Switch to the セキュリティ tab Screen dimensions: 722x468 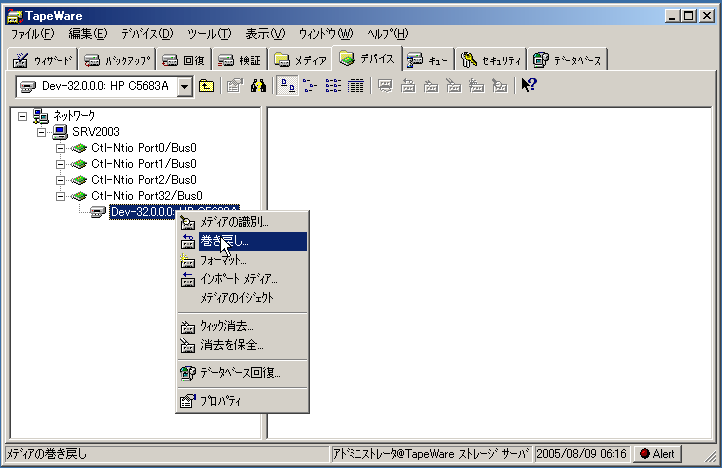491,60
